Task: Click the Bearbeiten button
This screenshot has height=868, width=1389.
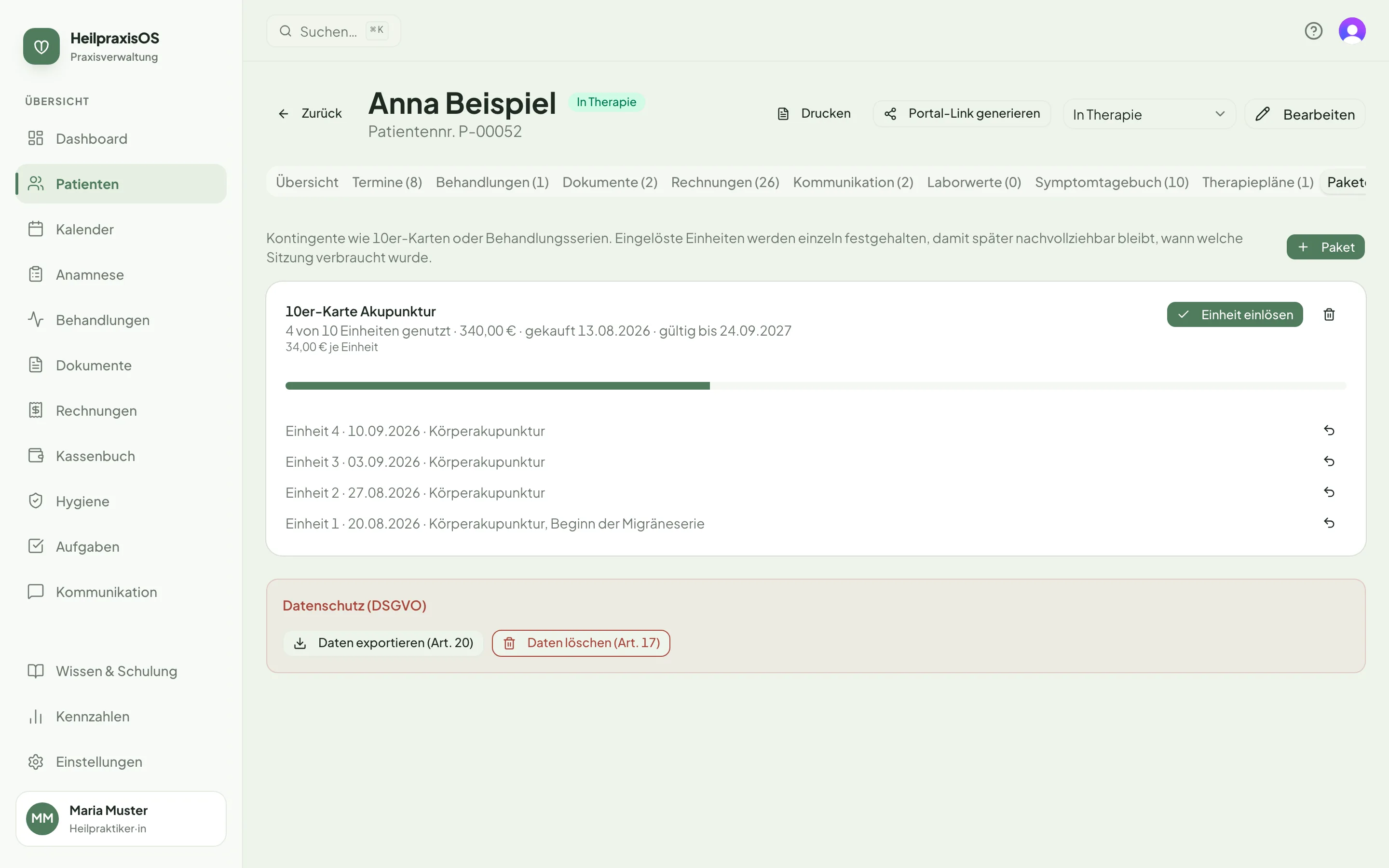Action: coord(1305,114)
